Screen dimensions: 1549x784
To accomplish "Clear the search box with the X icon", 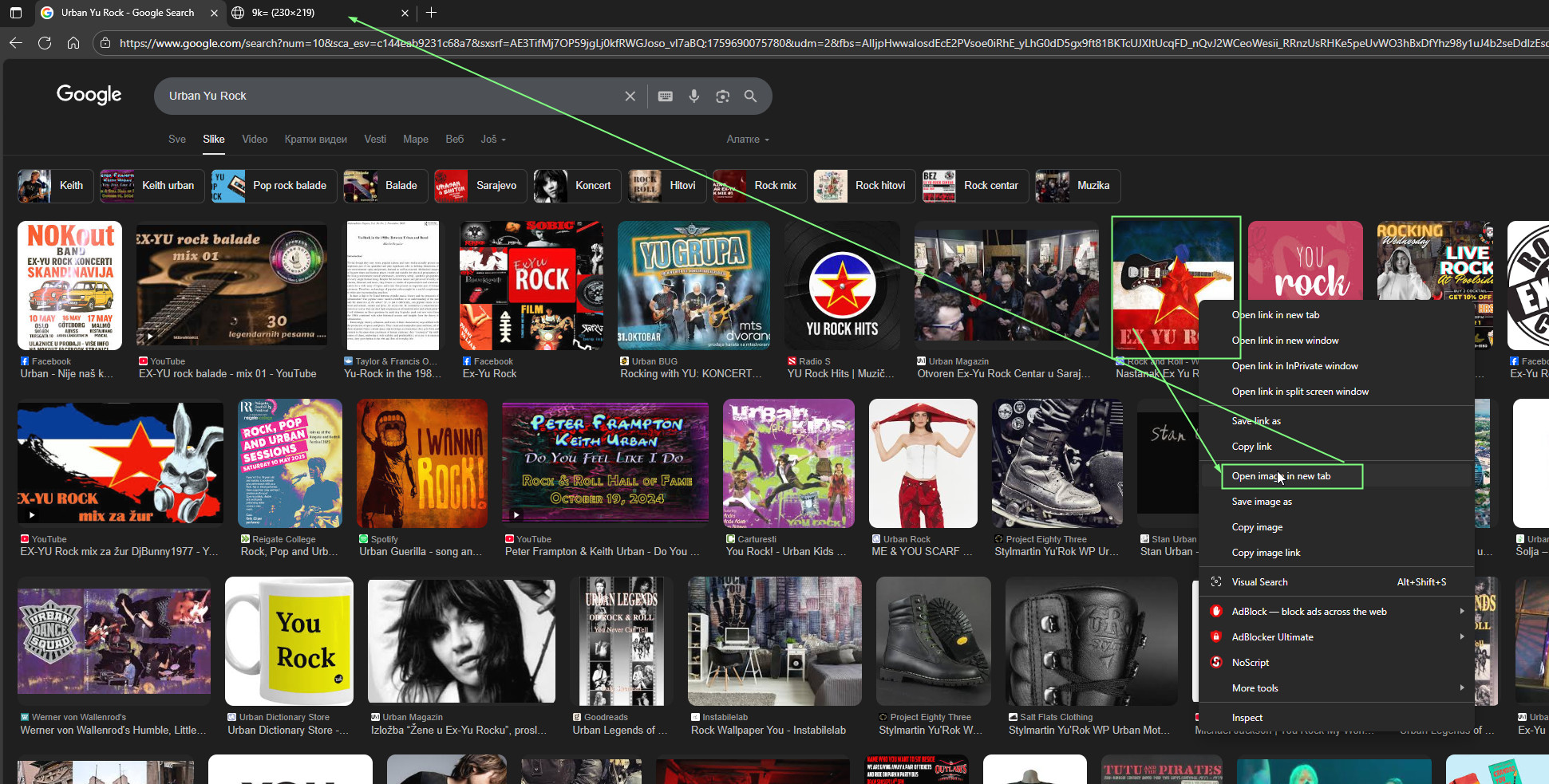I will tap(630, 96).
